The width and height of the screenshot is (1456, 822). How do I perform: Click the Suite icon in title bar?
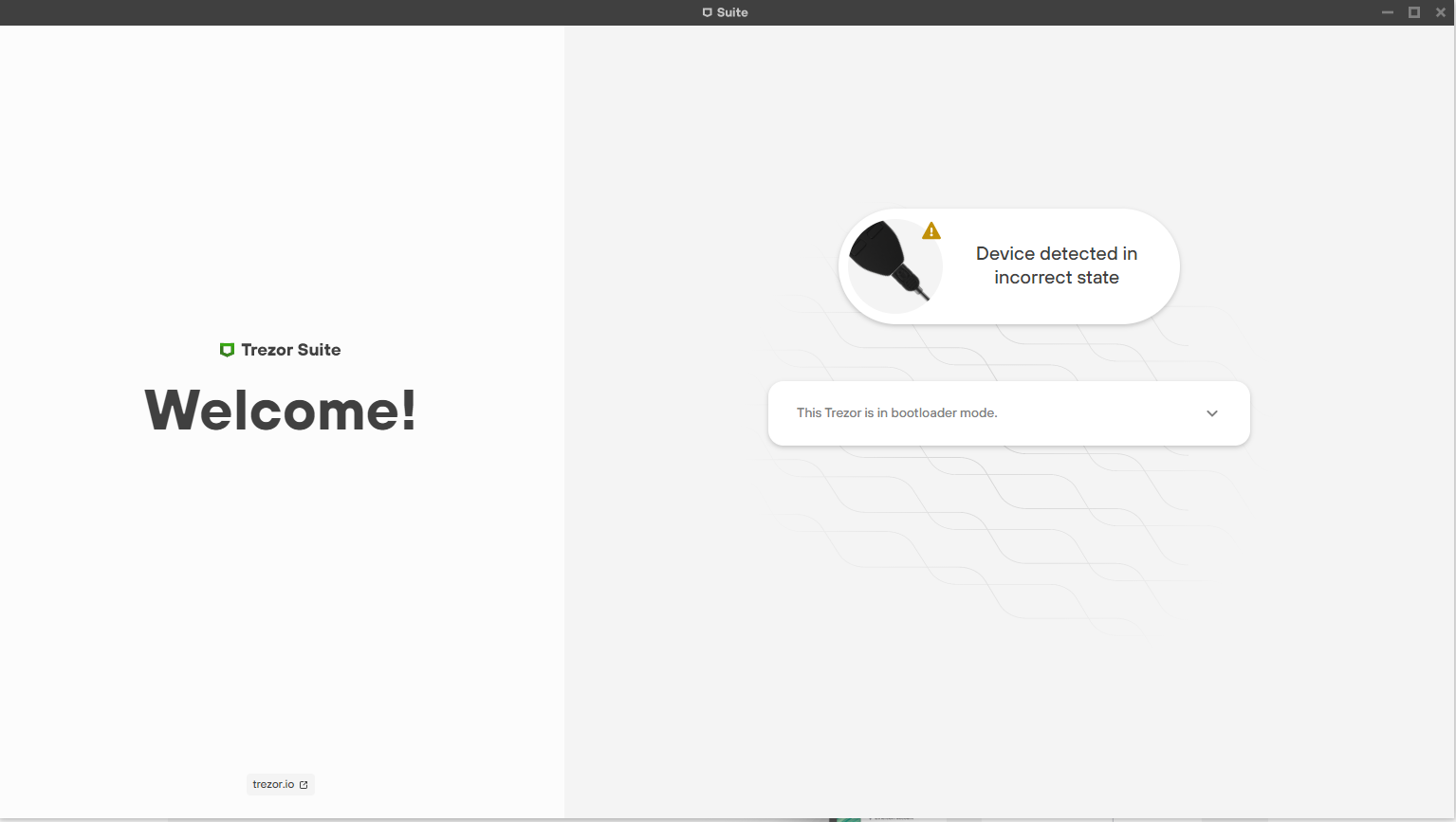(707, 12)
